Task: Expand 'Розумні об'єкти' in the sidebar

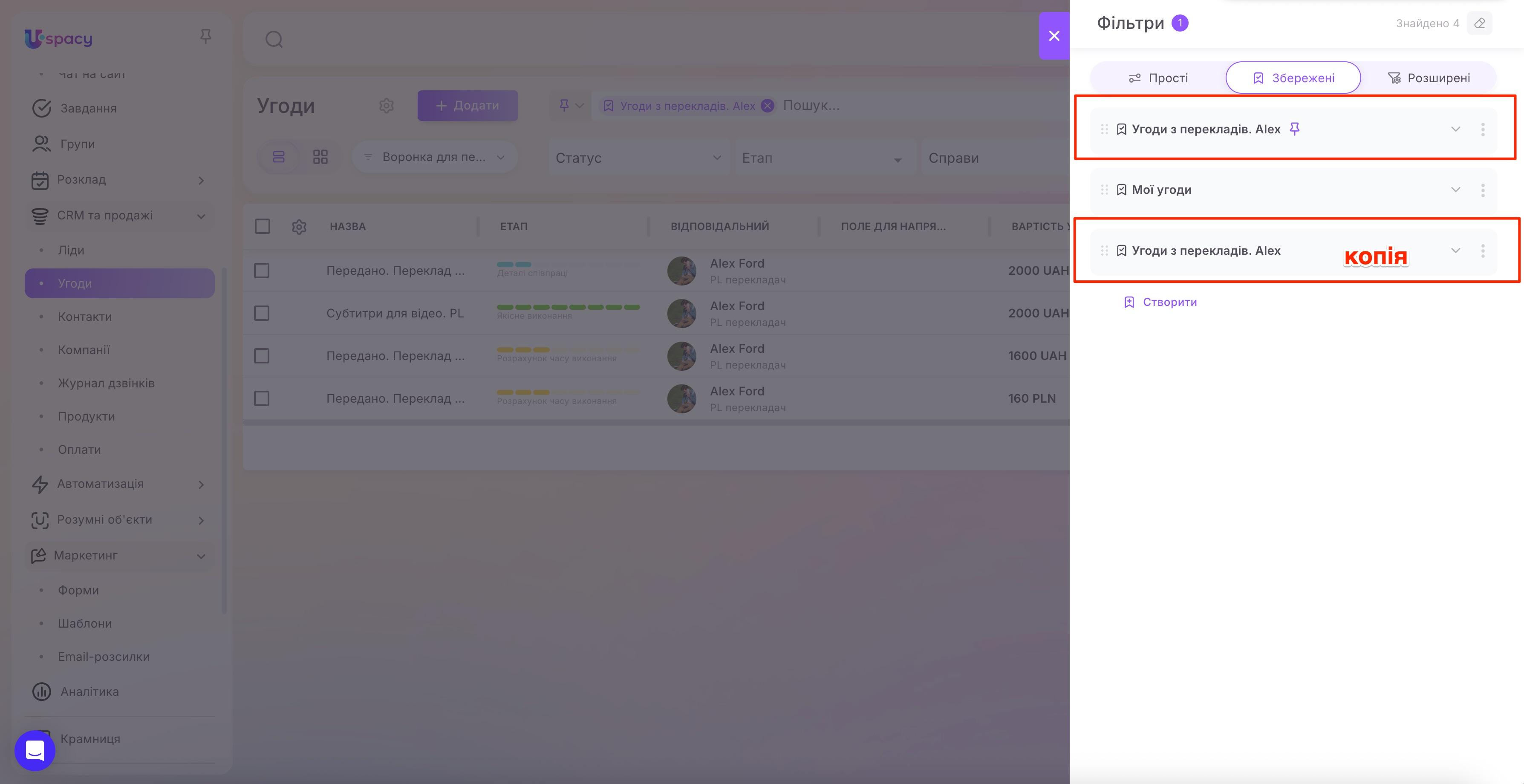Action: coord(201,521)
